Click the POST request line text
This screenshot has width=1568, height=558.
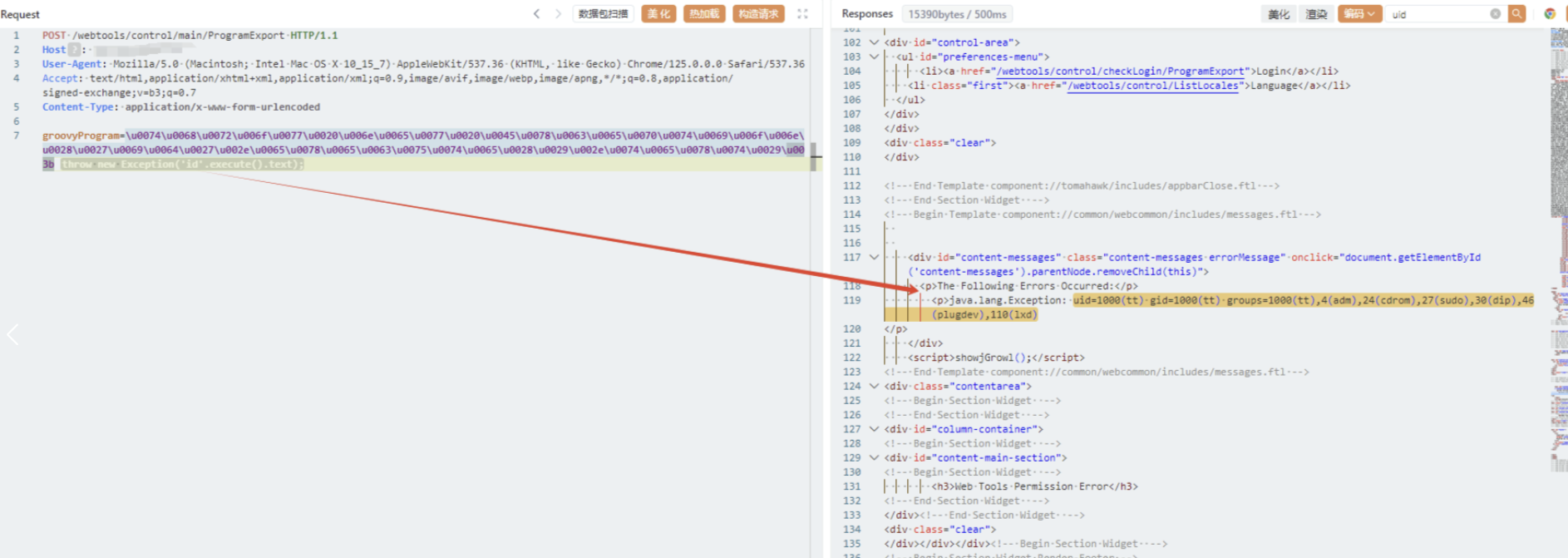(x=190, y=35)
